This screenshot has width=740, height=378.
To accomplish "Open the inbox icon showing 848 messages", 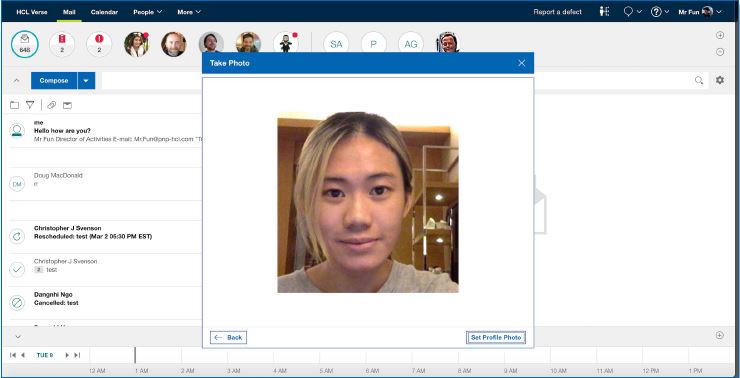I will coord(25,44).
